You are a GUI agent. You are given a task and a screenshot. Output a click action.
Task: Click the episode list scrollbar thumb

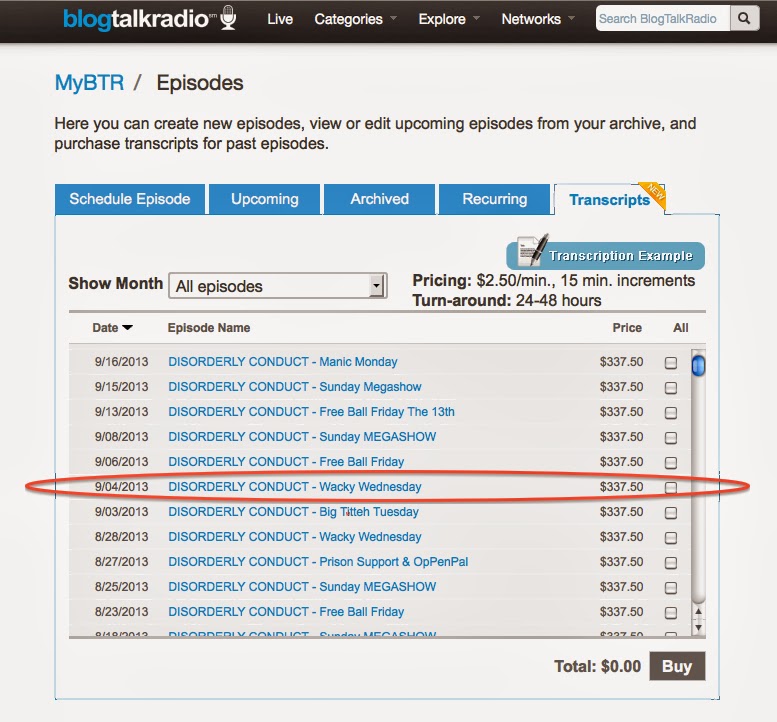coord(698,365)
